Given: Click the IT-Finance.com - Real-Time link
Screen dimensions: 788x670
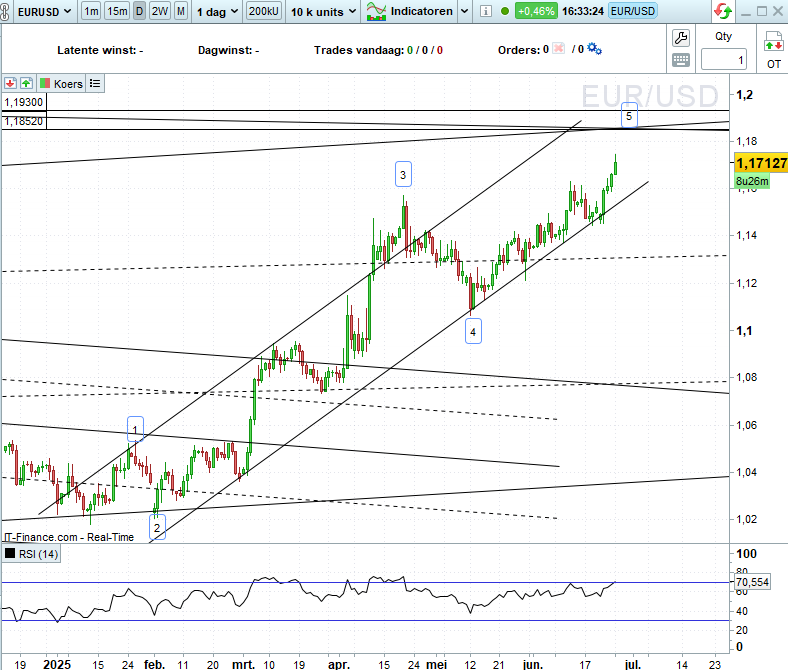Looking at the screenshot, I should (x=69, y=537).
